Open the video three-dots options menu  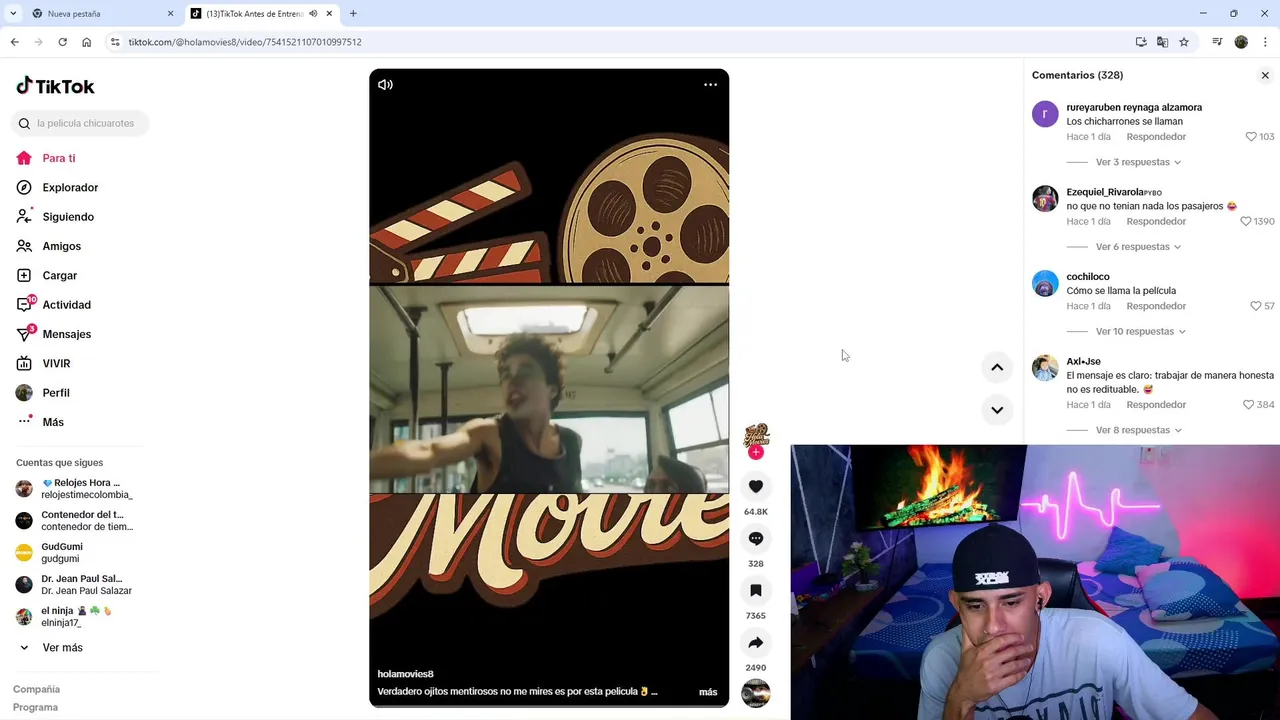(x=710, y=85)
